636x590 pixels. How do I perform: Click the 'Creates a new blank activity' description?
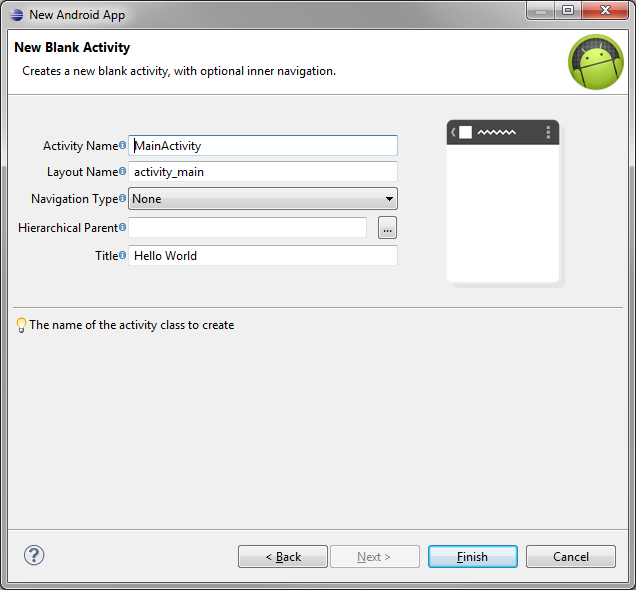coord(179,71)
